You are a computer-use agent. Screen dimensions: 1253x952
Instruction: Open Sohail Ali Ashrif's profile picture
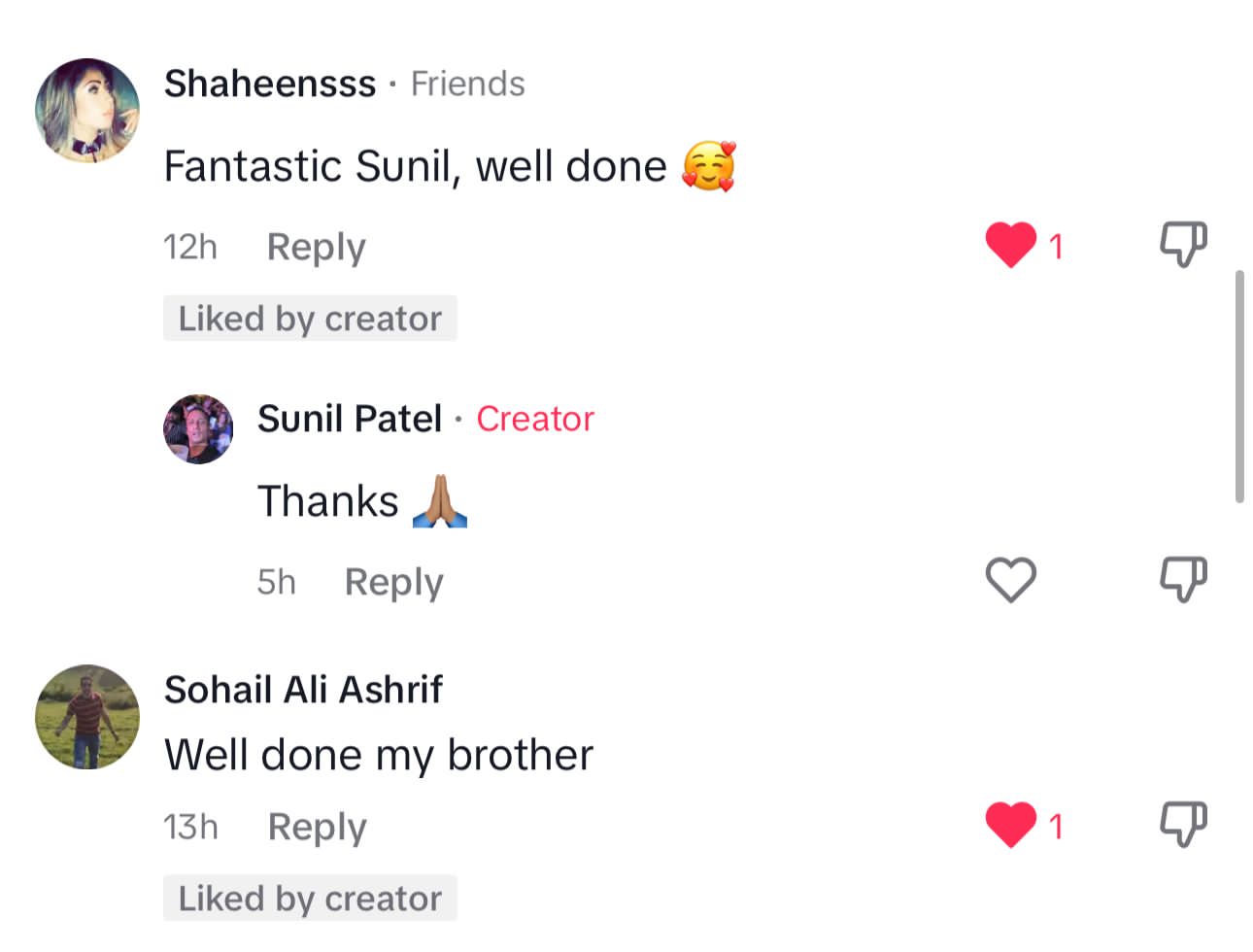[x=87, y=717]
